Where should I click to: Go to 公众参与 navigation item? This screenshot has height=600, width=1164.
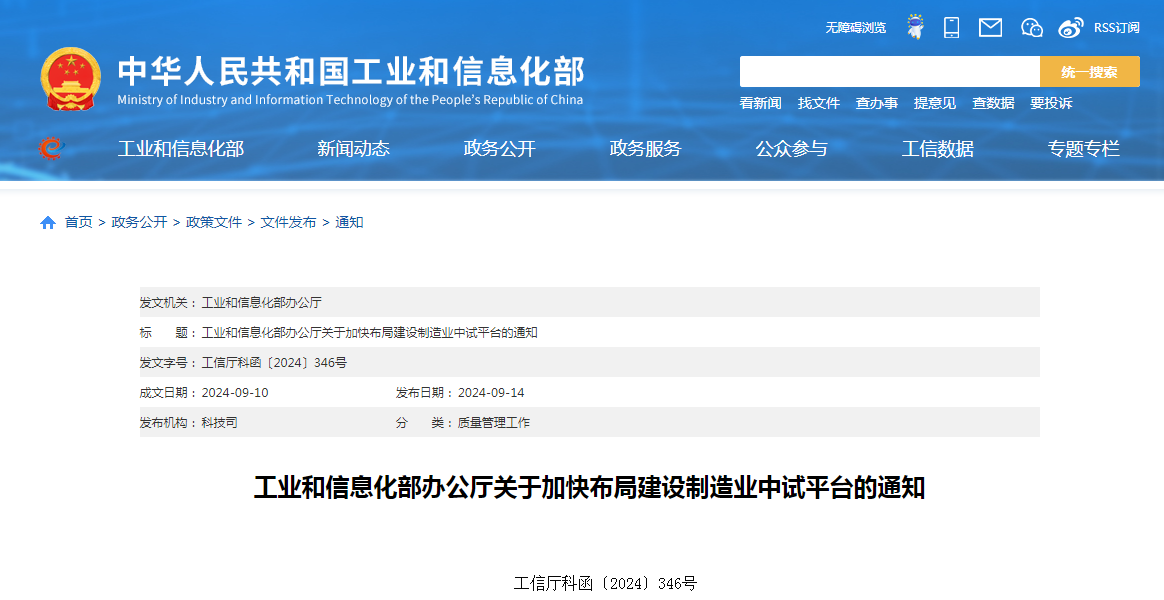click(x=791, y=149)
